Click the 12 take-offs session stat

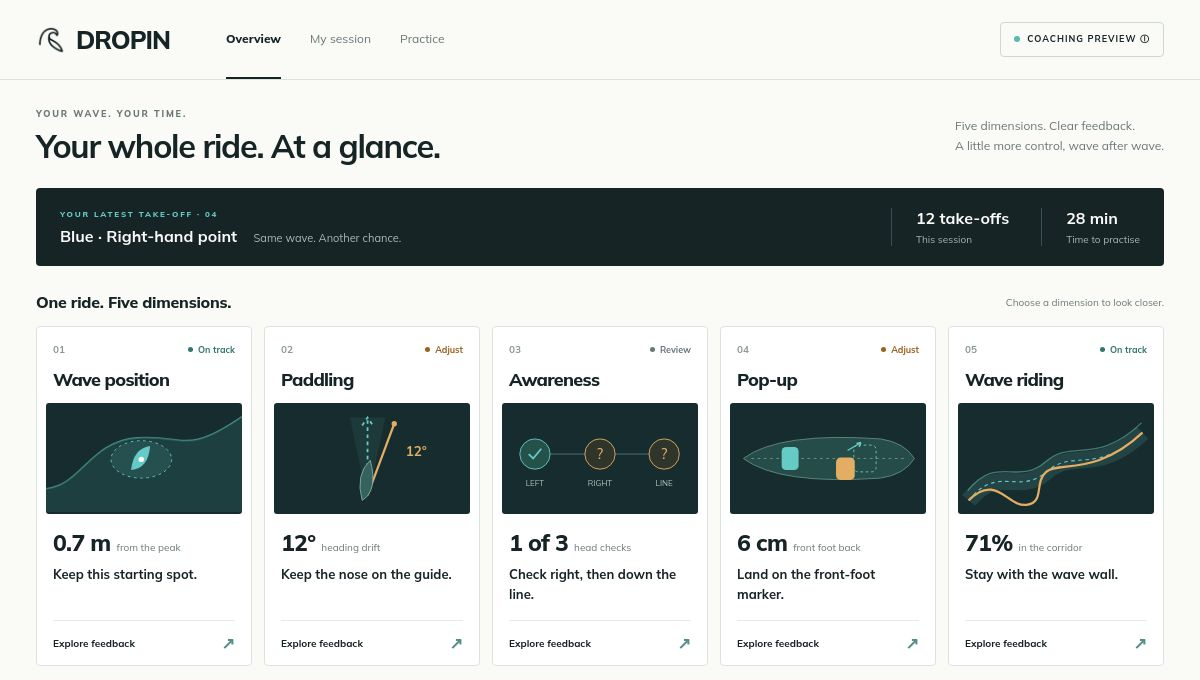tap(962, 227)
